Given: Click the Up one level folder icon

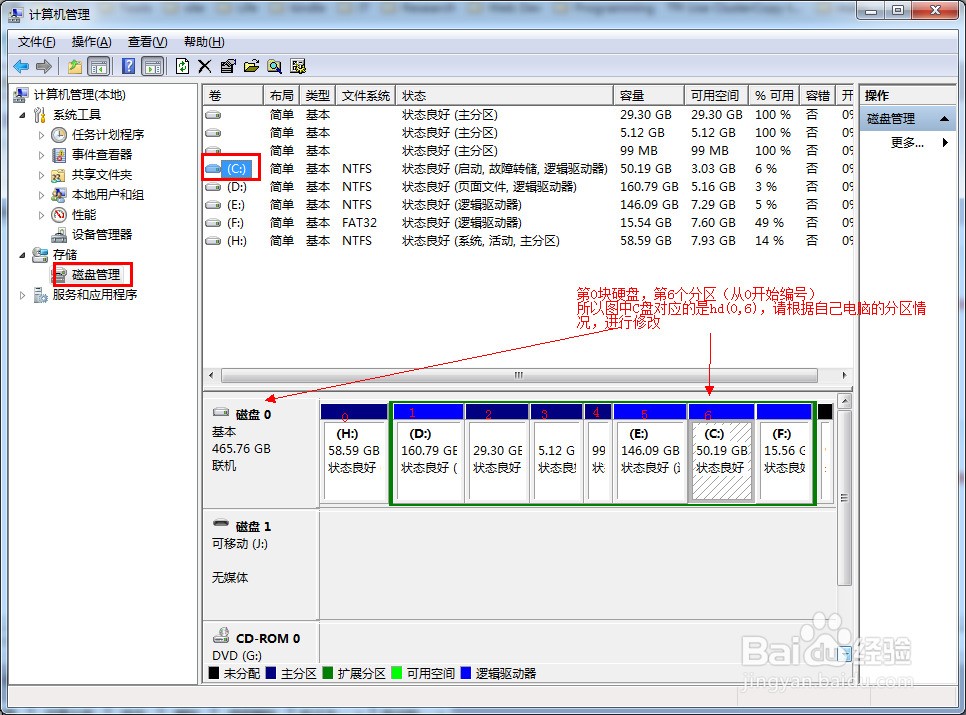Looking at the screenshot, I should coord(75,66).
